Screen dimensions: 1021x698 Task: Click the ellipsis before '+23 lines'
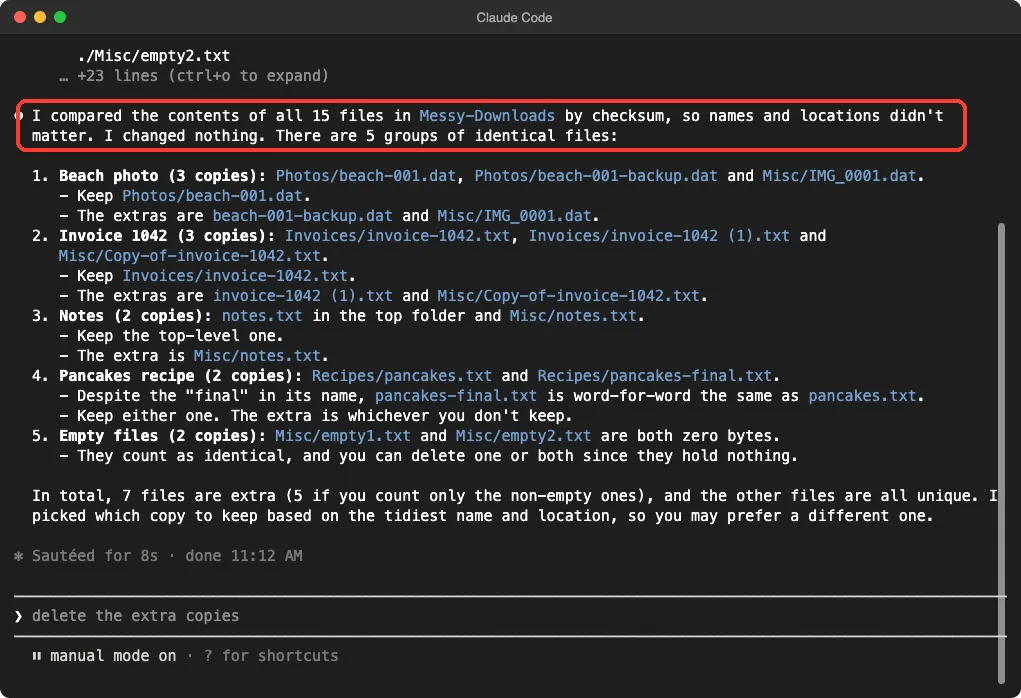pos(63,77)
